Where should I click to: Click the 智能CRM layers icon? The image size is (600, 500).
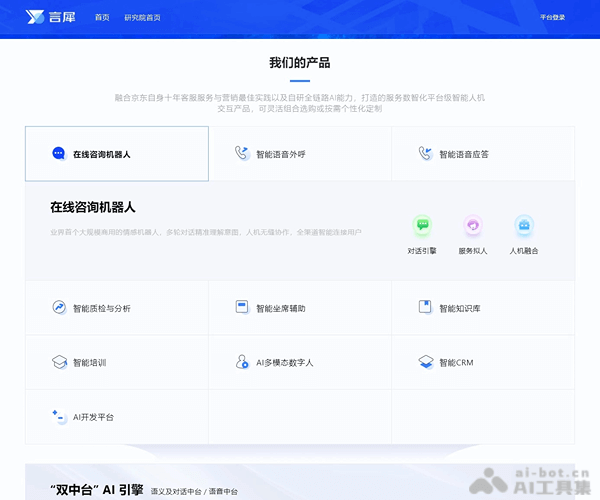(425, 362)
